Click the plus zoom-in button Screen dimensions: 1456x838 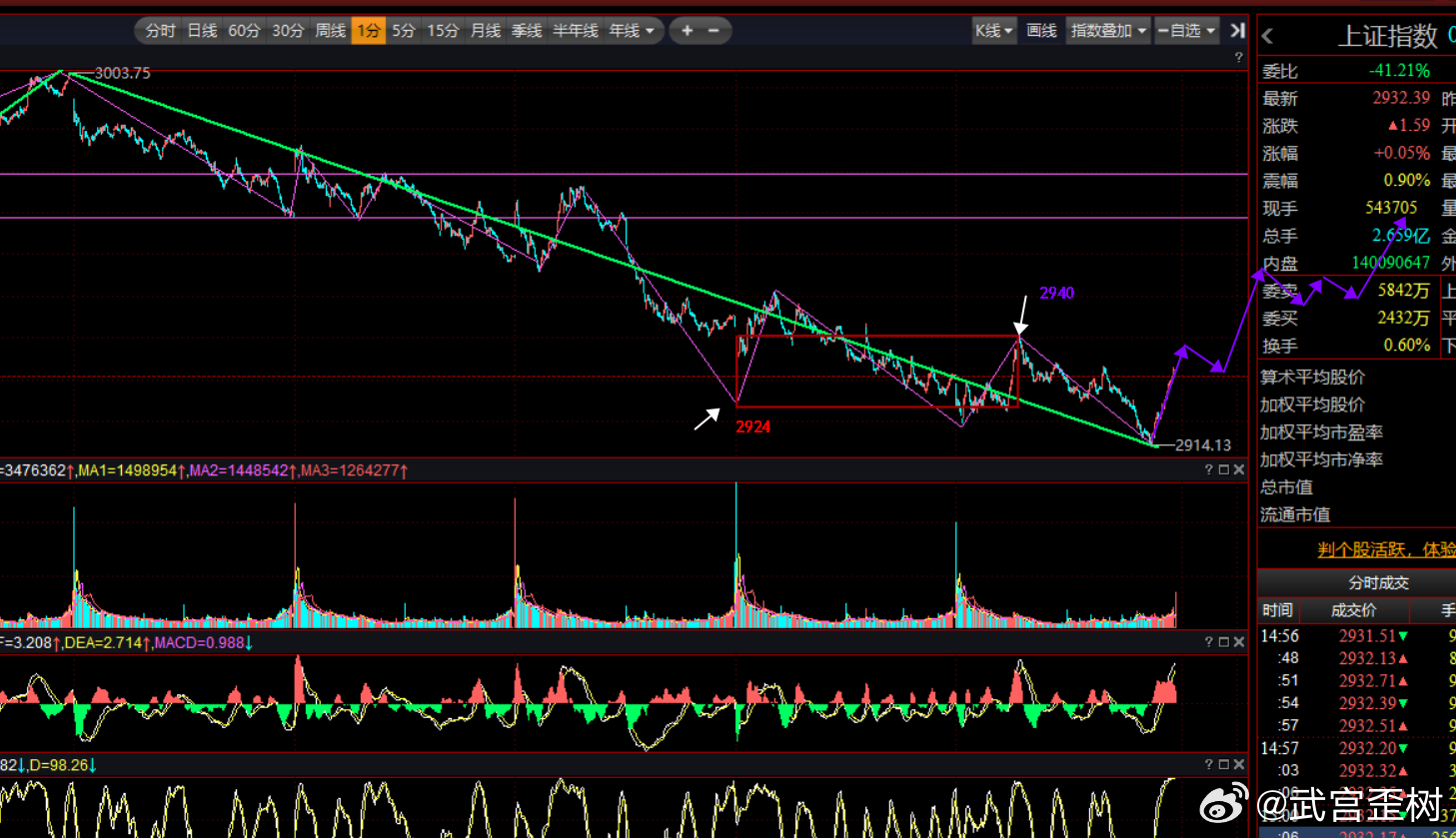click(x=687, y=31)
